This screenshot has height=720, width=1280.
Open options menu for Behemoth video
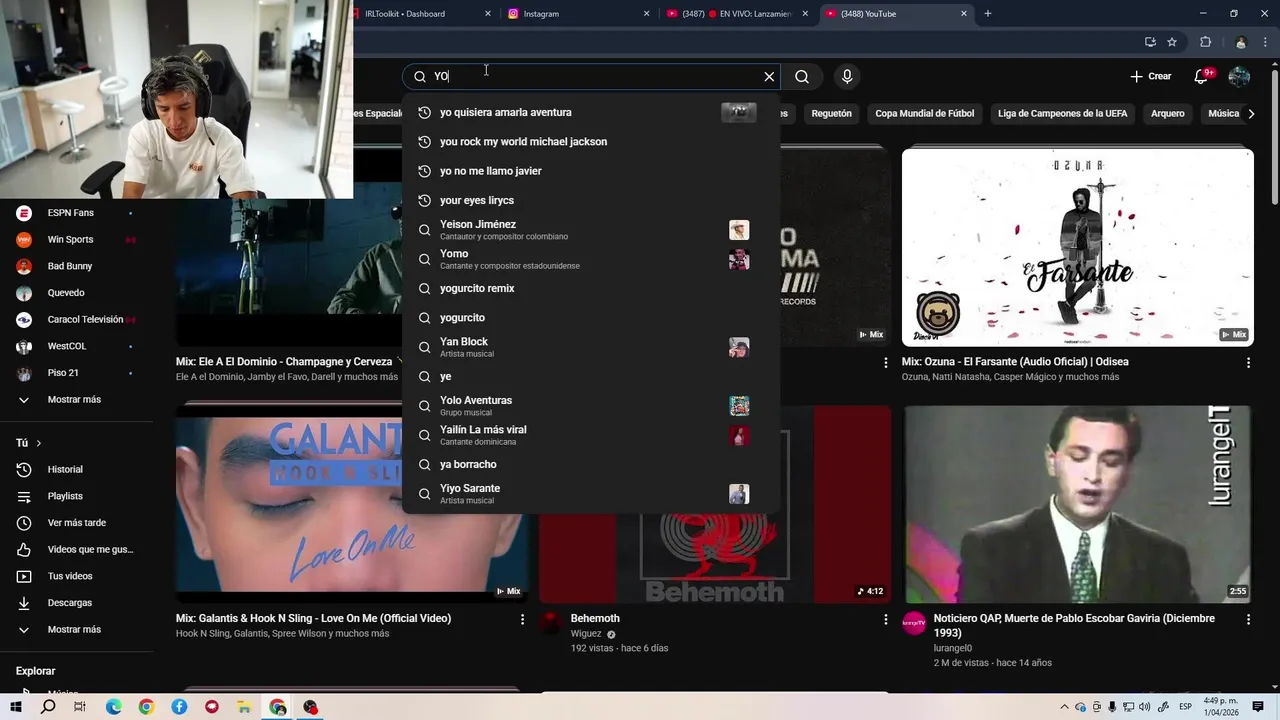pos(885,620)
